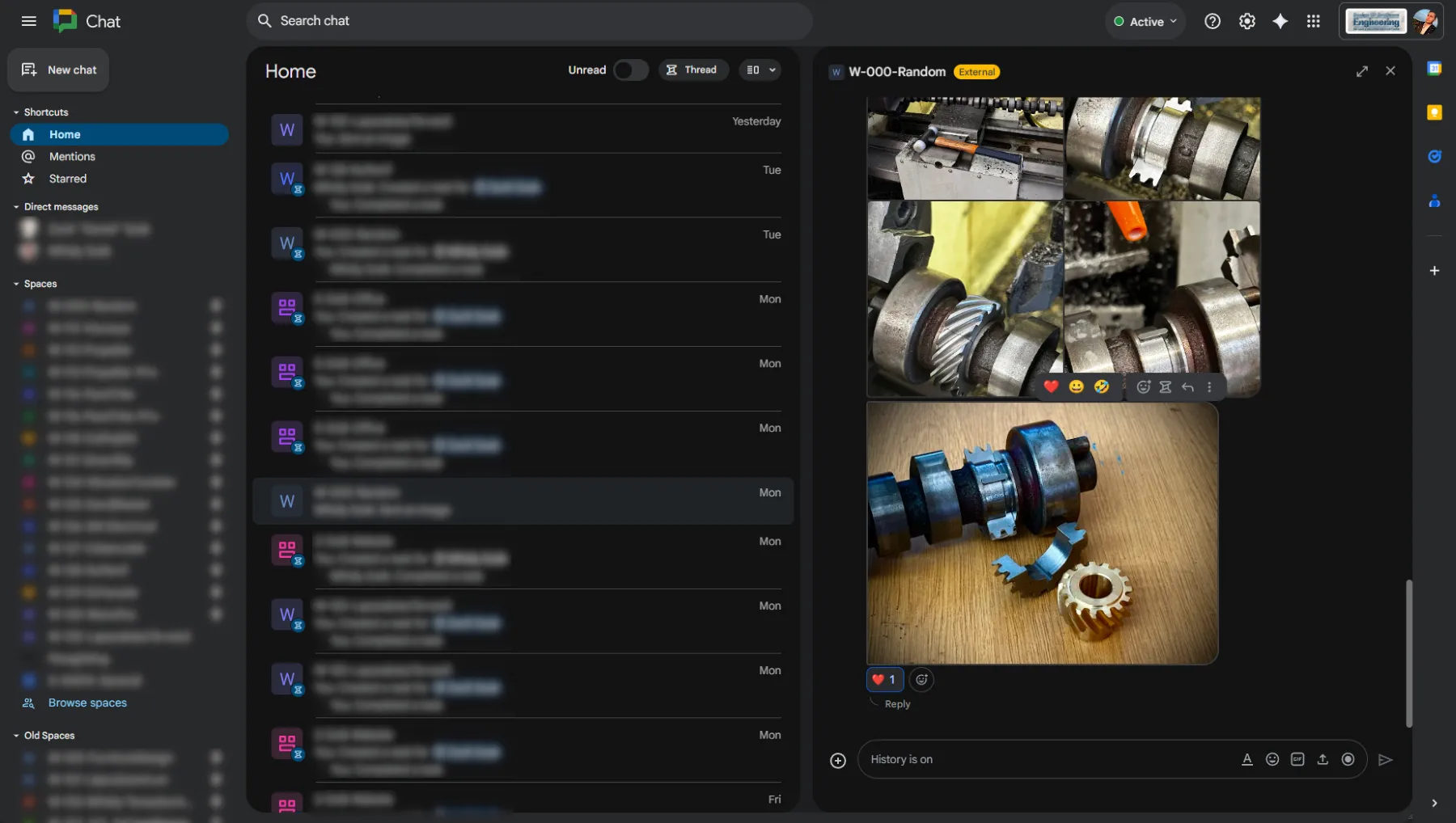Click the send message arrow
This screenshot has width=1456, height=823.
[1385, 760]
